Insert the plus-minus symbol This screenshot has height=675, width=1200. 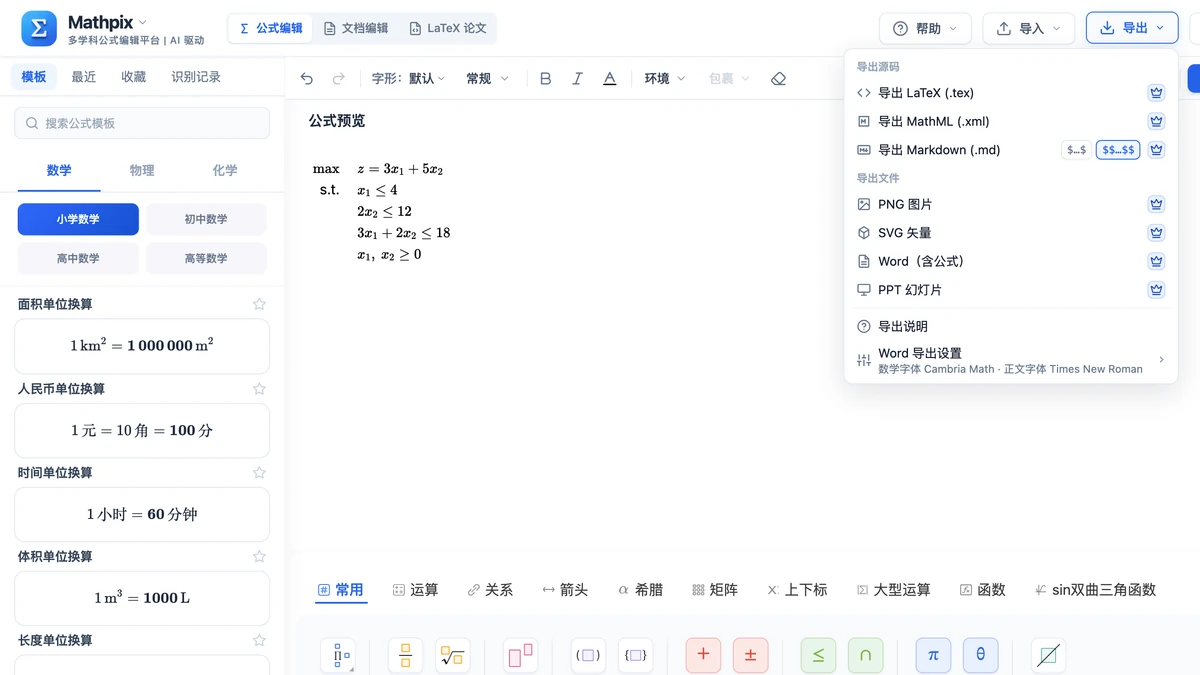[x=750, y=656]
